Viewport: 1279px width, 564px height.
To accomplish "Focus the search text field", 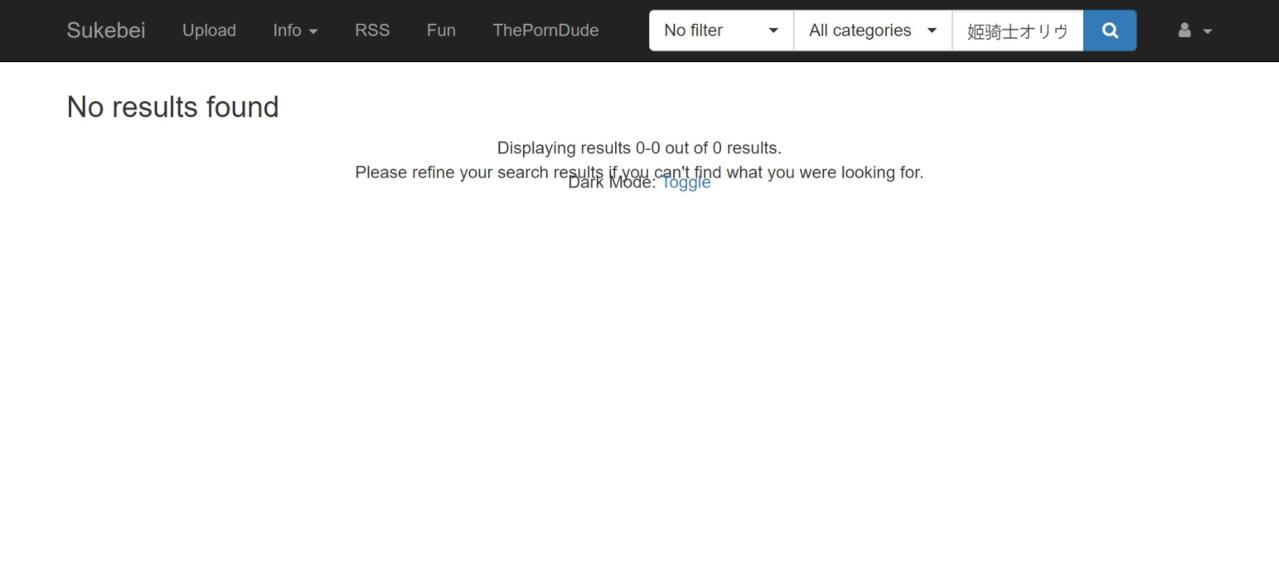I will click(1016, 30).
